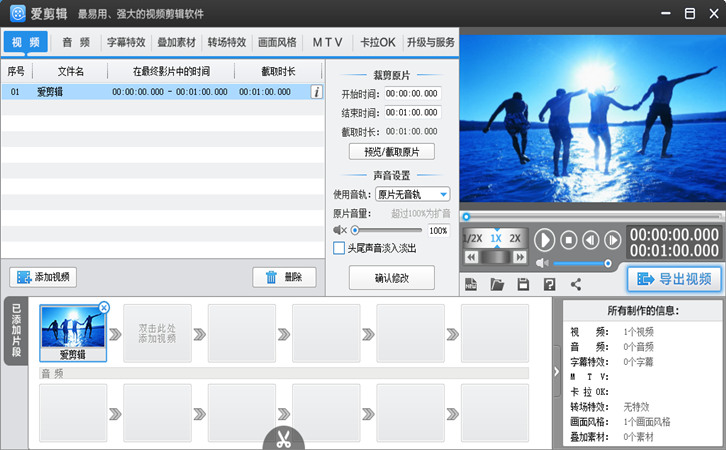Step back one frame
Screen dimensions: 726x450
590,239
